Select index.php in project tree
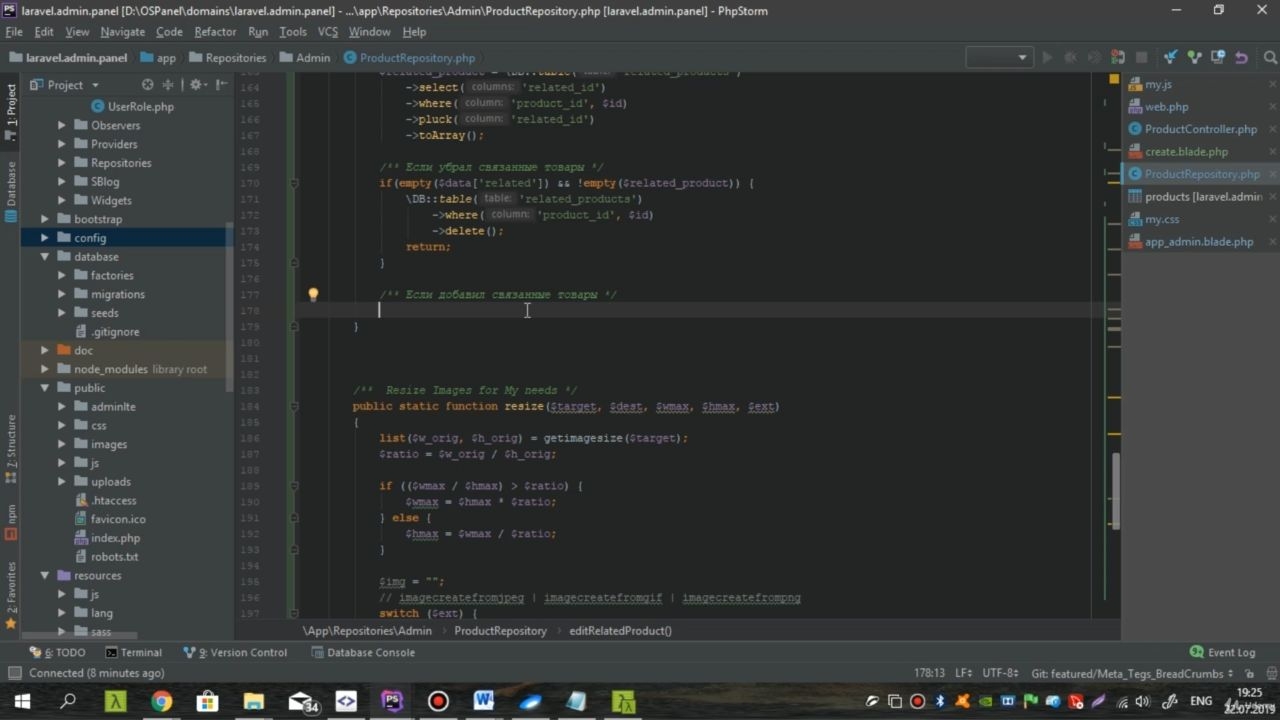This screenshot has height=720, width=1280. [115, 538]
